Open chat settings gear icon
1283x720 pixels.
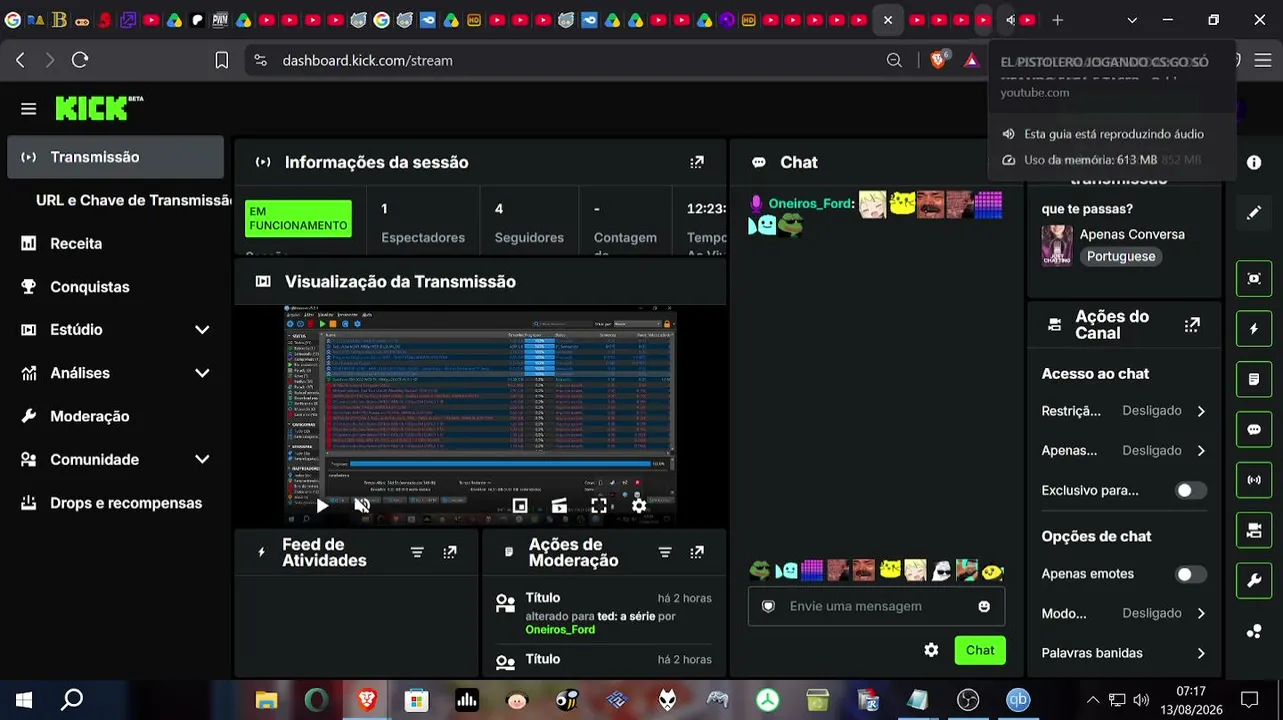[x=931, y=650]
